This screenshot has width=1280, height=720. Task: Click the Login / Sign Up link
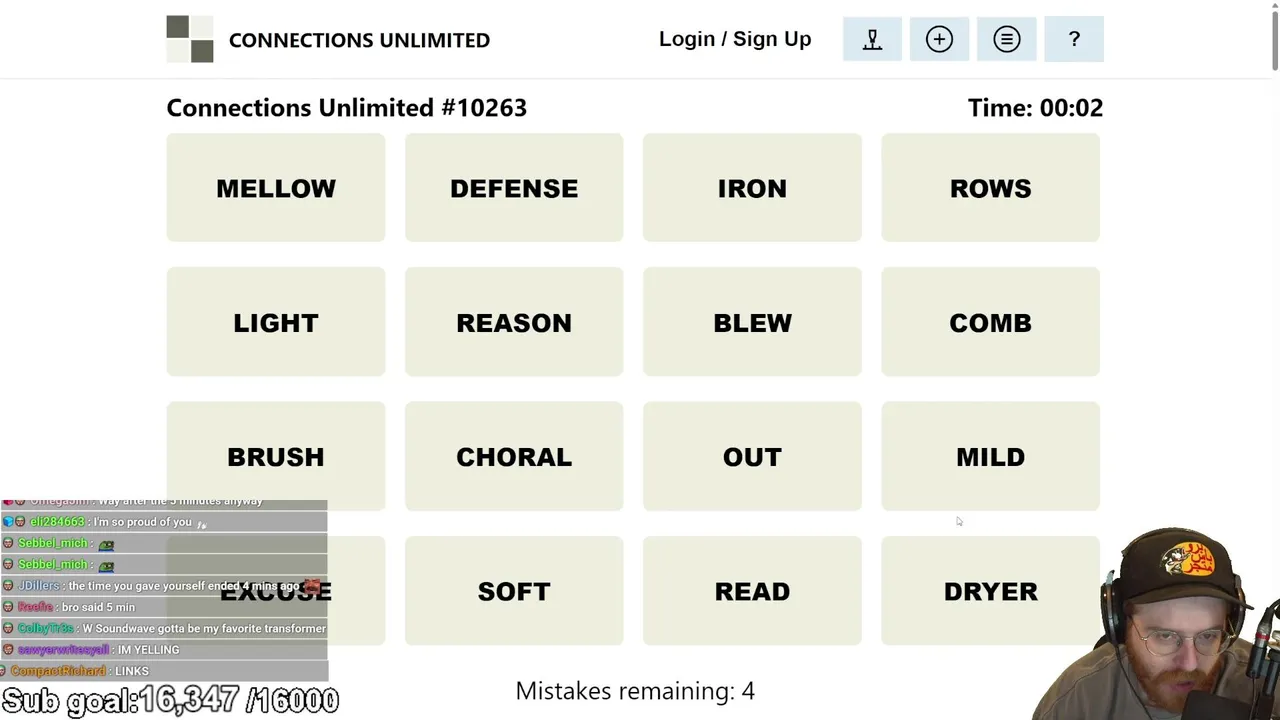(735, 39)
